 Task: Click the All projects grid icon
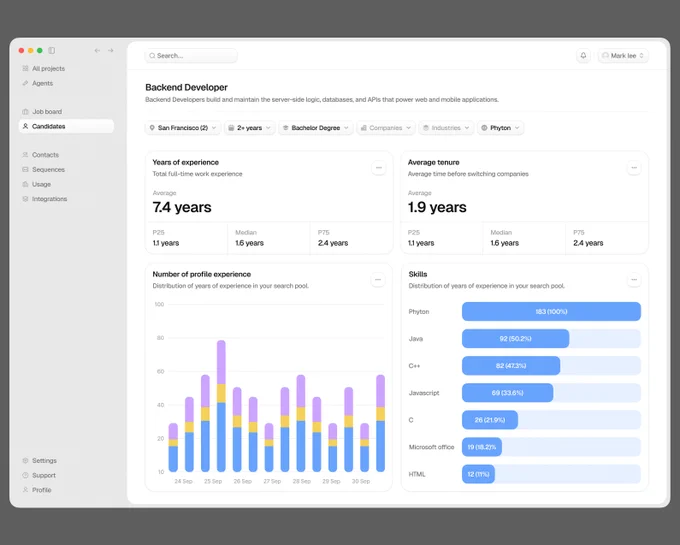coord(25,69)
